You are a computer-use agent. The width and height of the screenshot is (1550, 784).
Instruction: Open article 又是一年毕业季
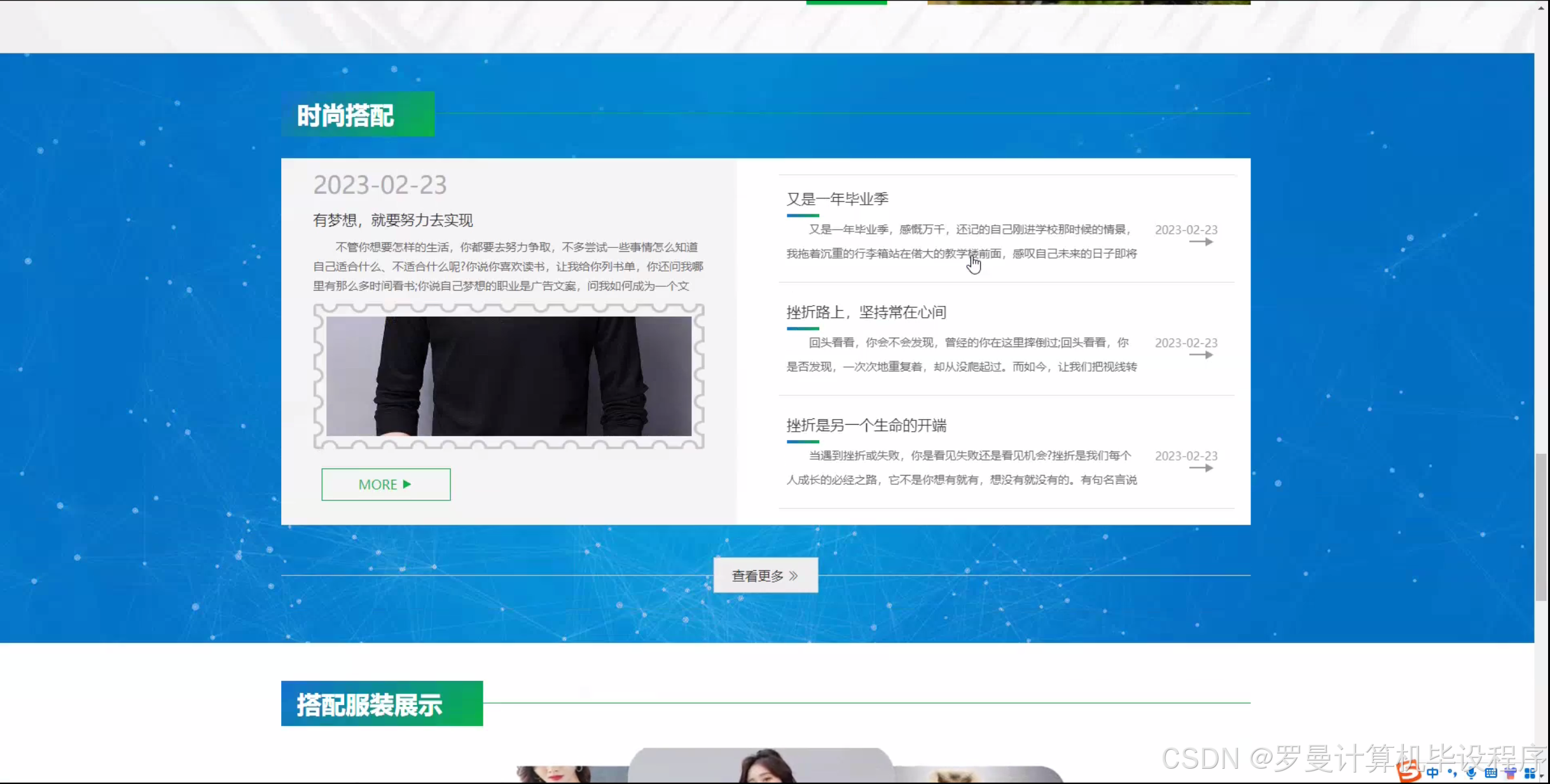(837, 199)
